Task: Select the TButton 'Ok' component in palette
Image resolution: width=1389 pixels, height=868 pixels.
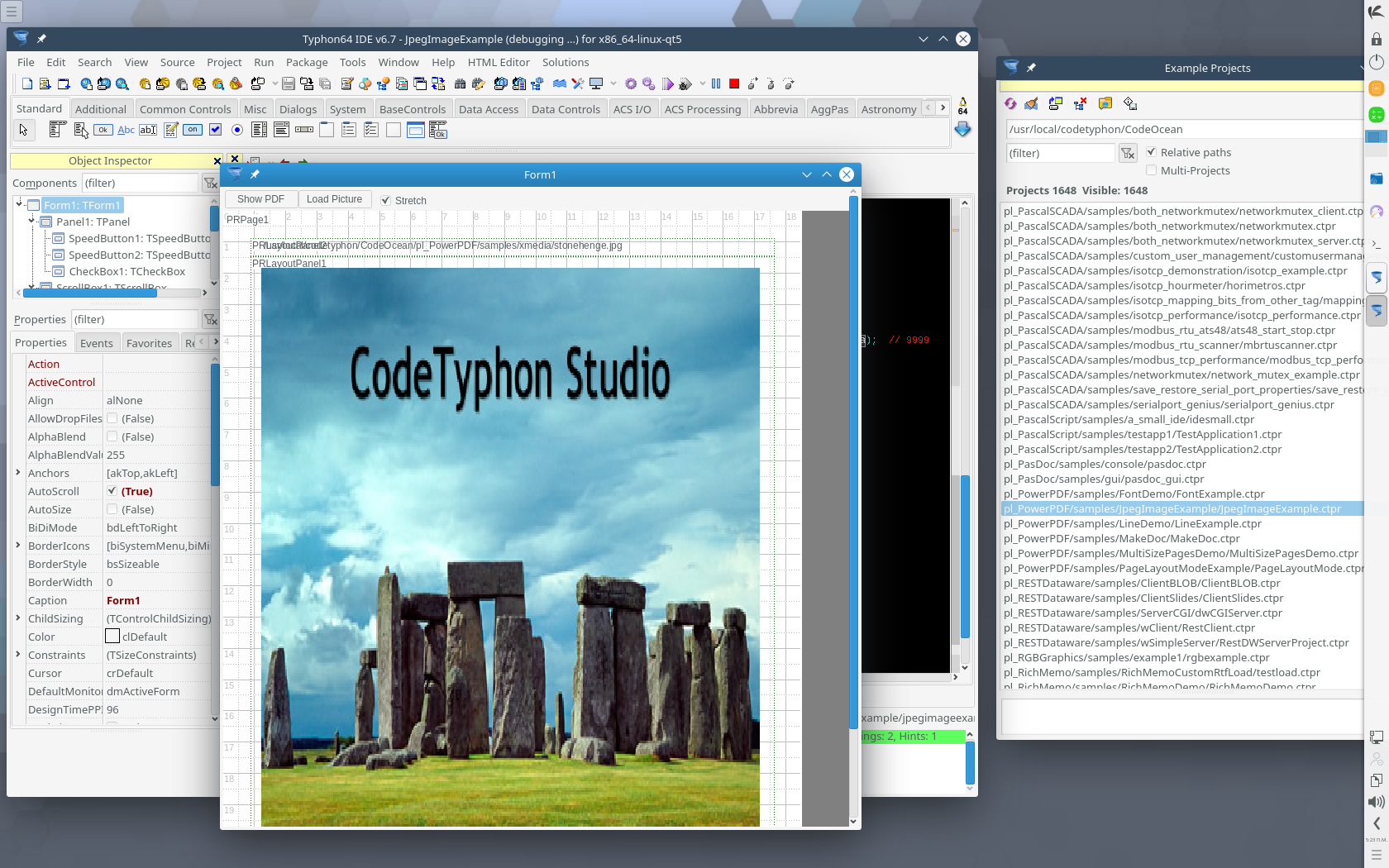Action: click(x=103, y=130)
